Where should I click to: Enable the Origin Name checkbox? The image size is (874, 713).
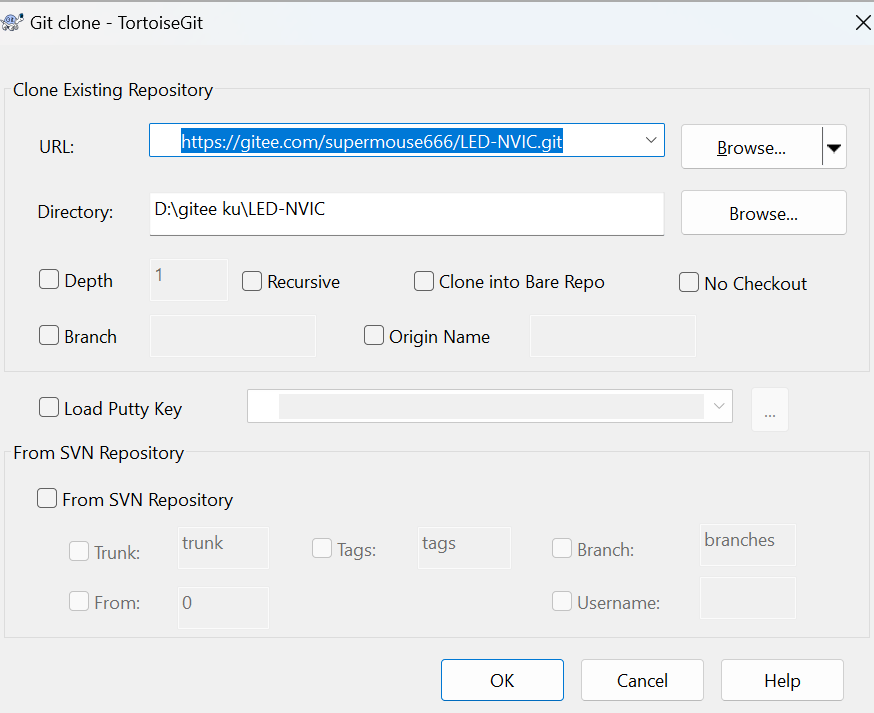[x=374, y=335]
